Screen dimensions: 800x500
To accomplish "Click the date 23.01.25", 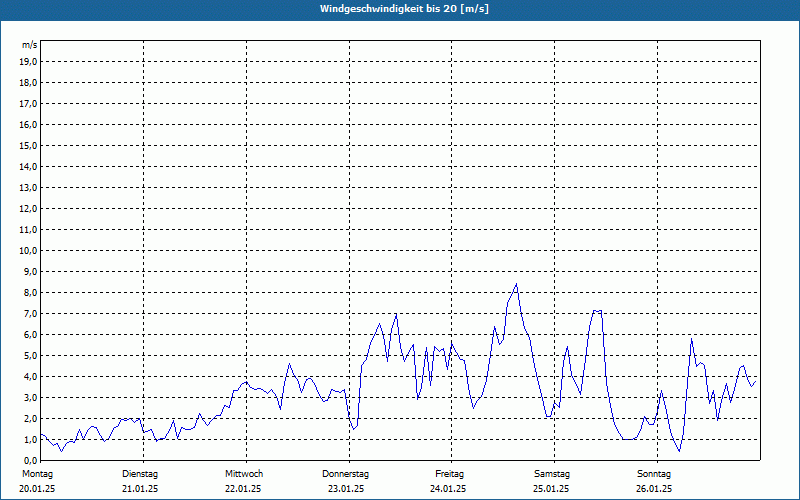I will [x=346, y=489].
